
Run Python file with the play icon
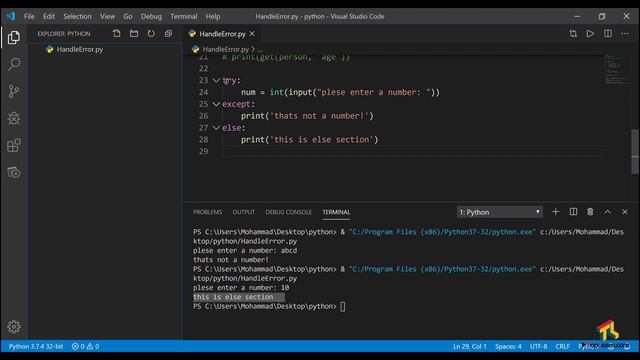pyautogui.click(x=590, y=33)
